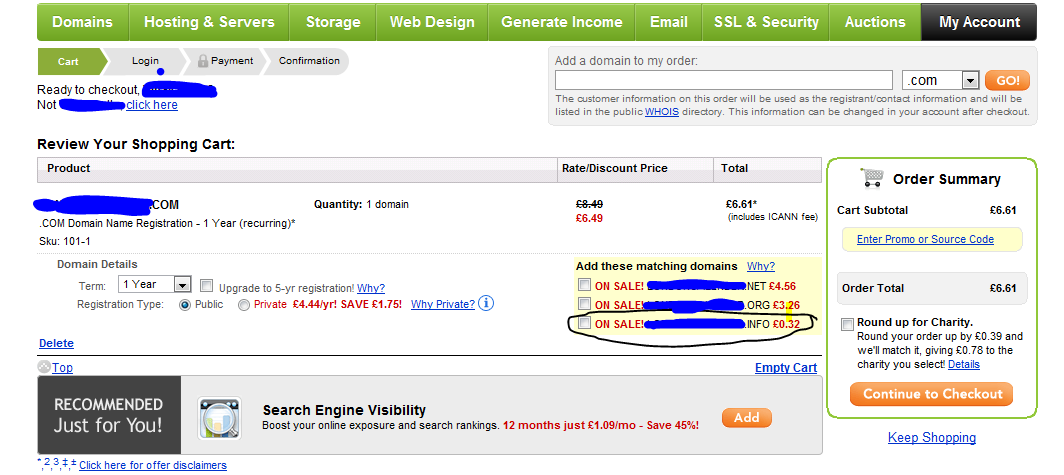The height and width of the screenshot is (475, 1064).
Task: Click the Search Engine Visibility magnifier icon
Action: click(219, 418)
